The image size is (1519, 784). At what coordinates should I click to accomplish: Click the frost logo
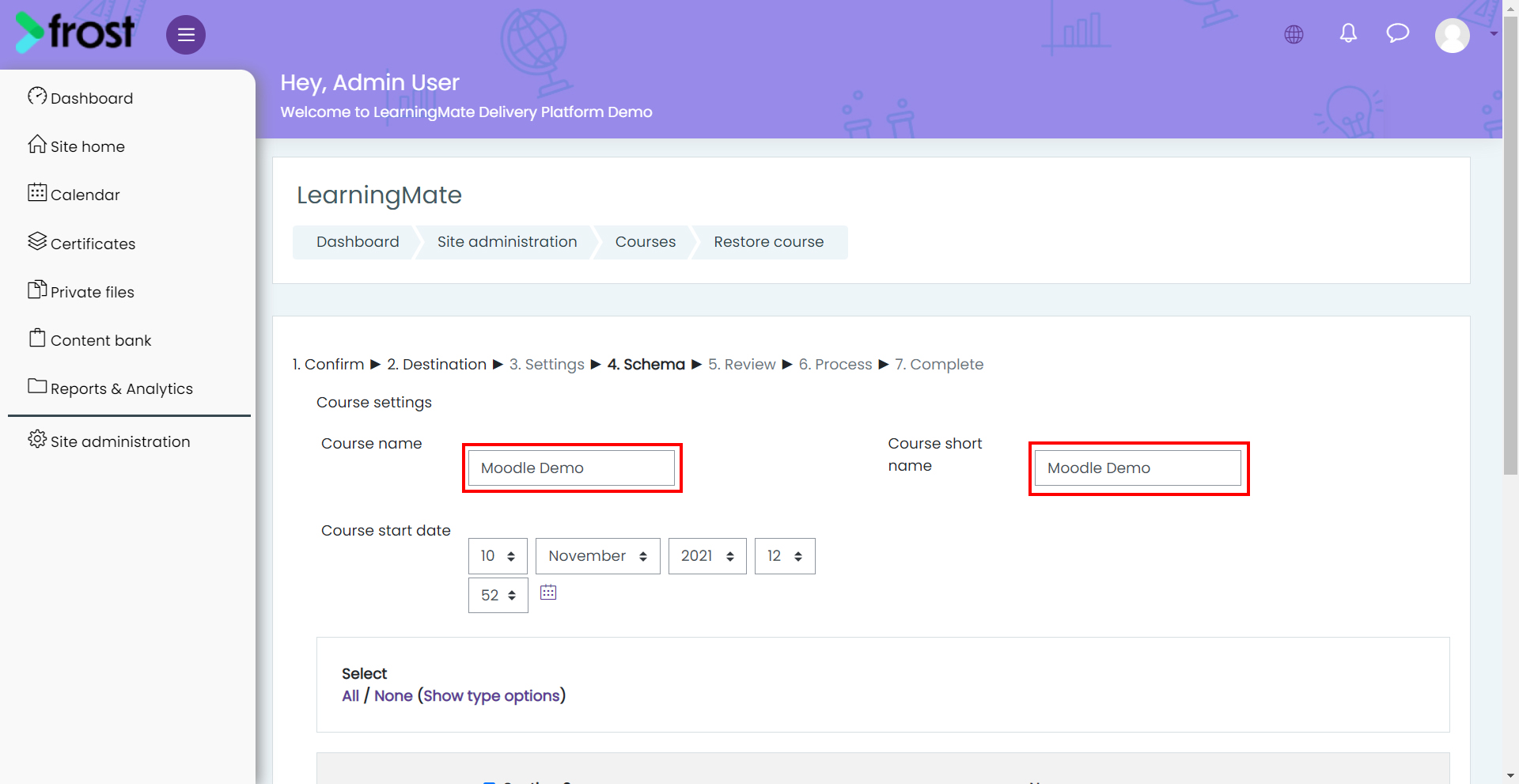[75, 32]
